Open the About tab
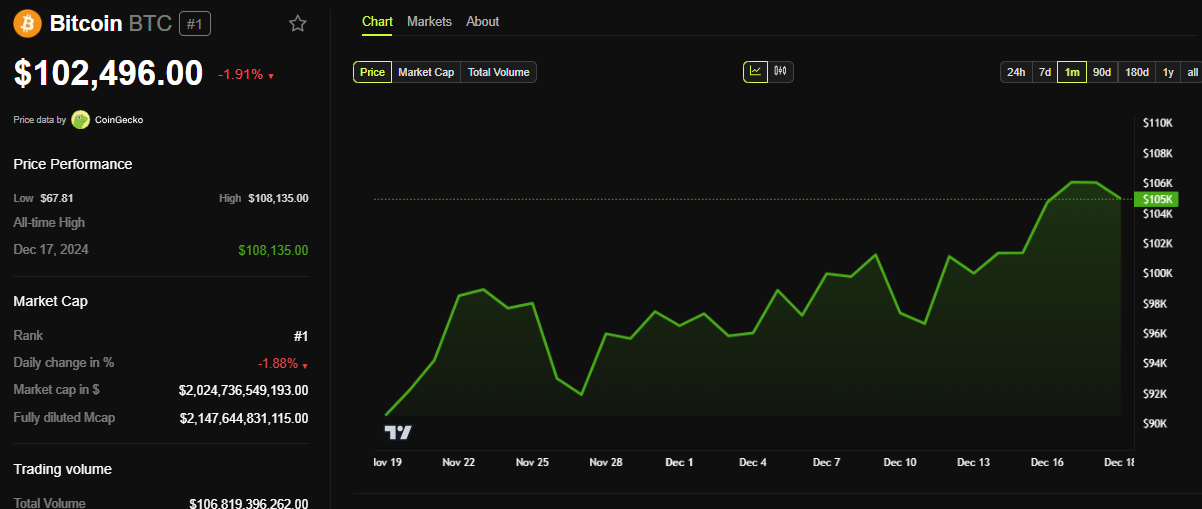The image size is (1202, 509). click(482, 21)
